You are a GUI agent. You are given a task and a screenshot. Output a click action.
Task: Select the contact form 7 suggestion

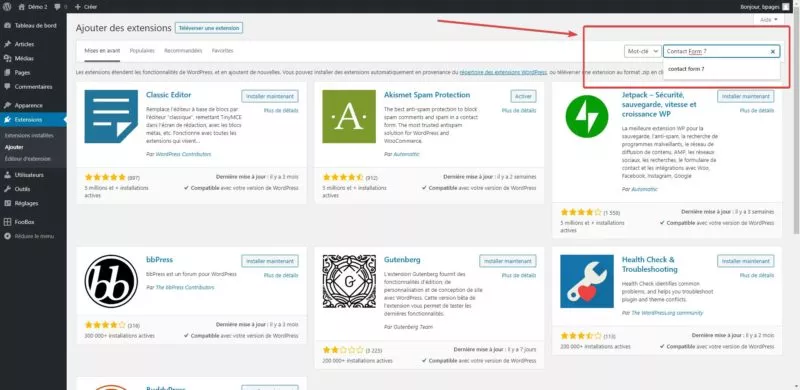click(x=721, y=68)
